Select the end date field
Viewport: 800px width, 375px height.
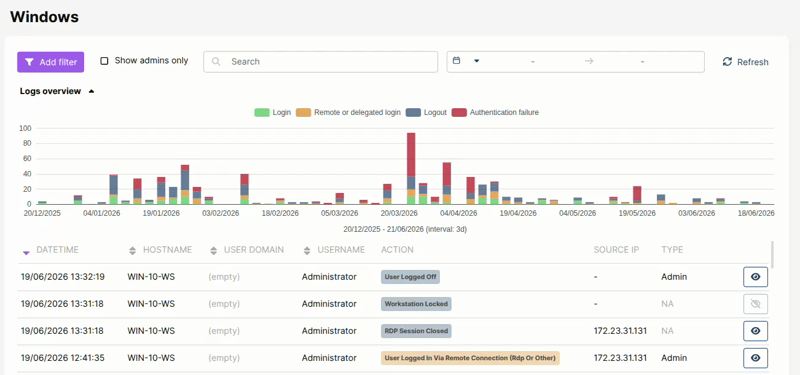click(x=642, y=62)
